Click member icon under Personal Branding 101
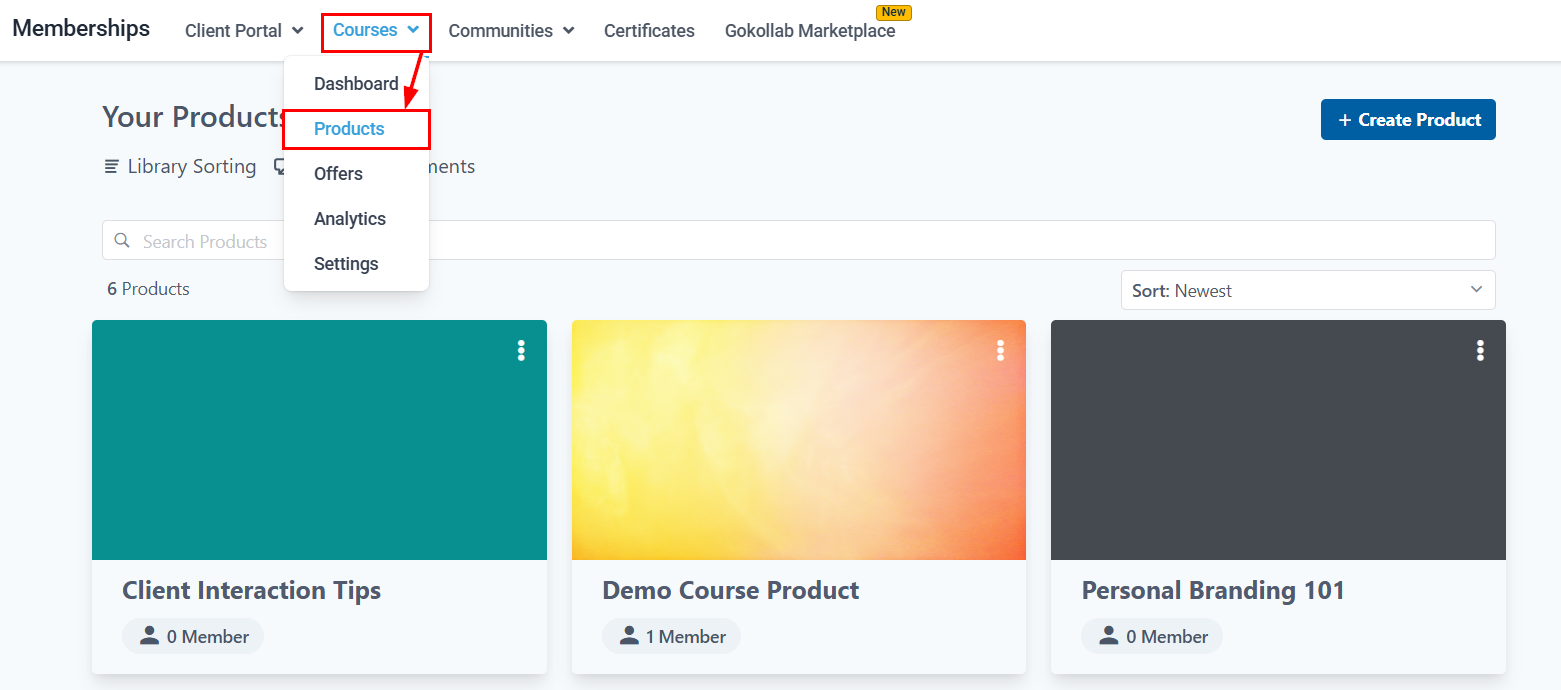This screenshot has height=690, width=1561. pos(1109,636)
